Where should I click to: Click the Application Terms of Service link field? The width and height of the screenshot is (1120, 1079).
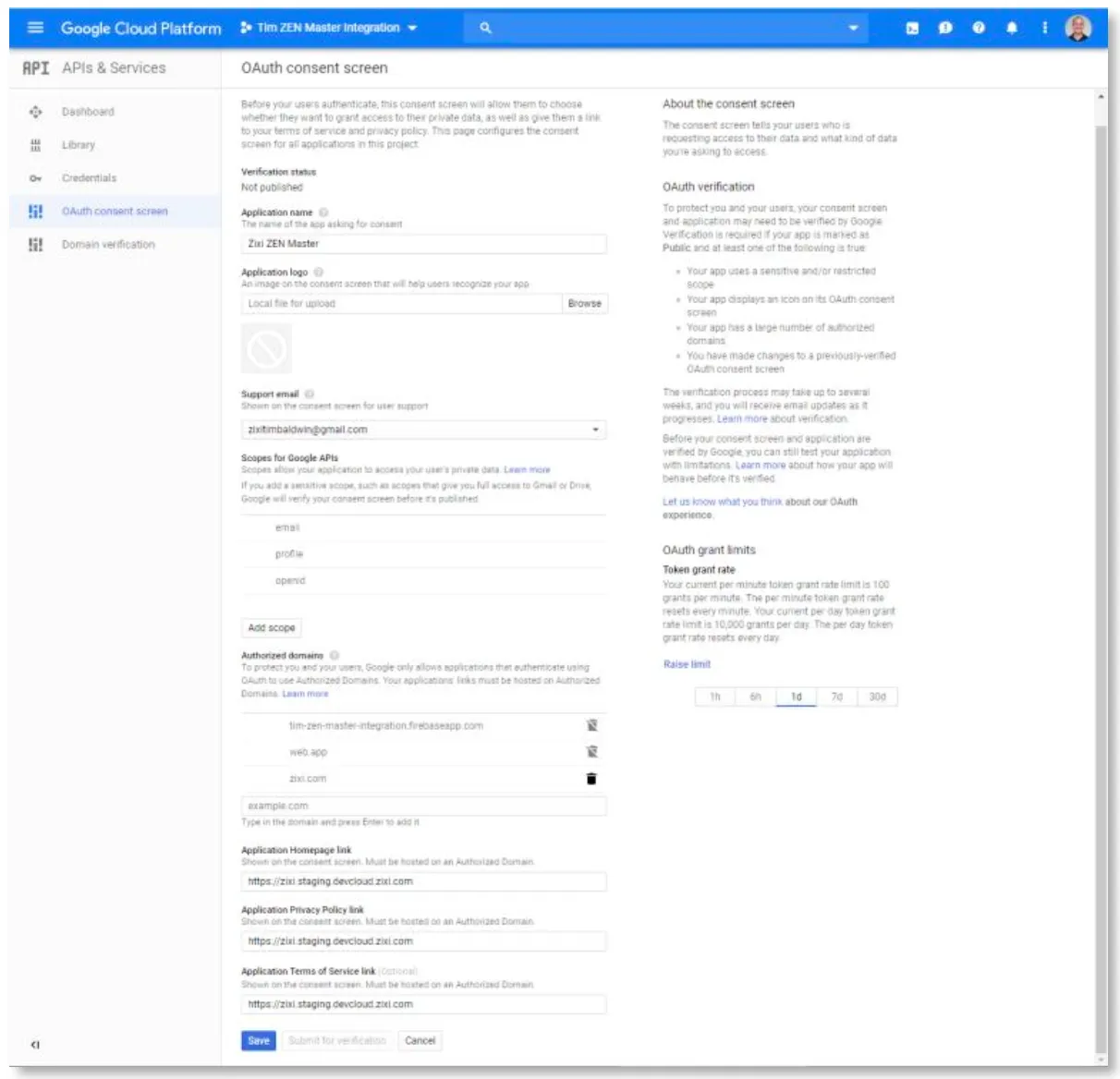pos(424,1004)
